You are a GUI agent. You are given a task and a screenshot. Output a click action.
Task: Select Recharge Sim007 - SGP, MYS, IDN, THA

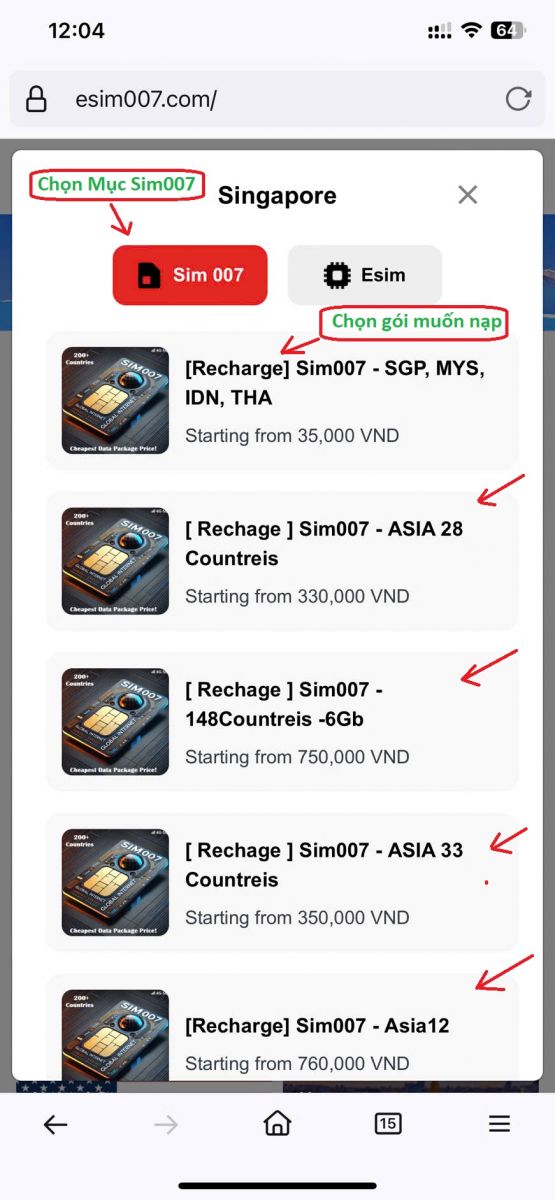[x=282, y=400]
